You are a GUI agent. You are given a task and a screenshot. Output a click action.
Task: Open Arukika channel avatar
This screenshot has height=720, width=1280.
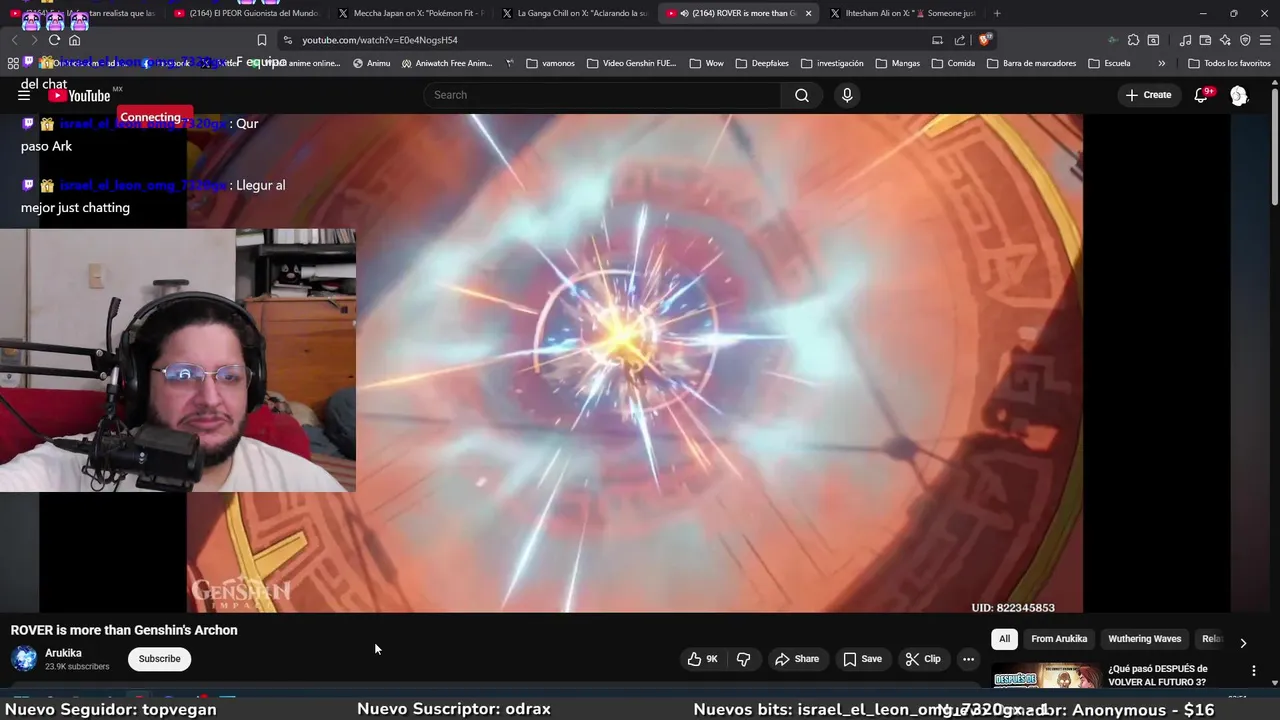tap(24, 658)
